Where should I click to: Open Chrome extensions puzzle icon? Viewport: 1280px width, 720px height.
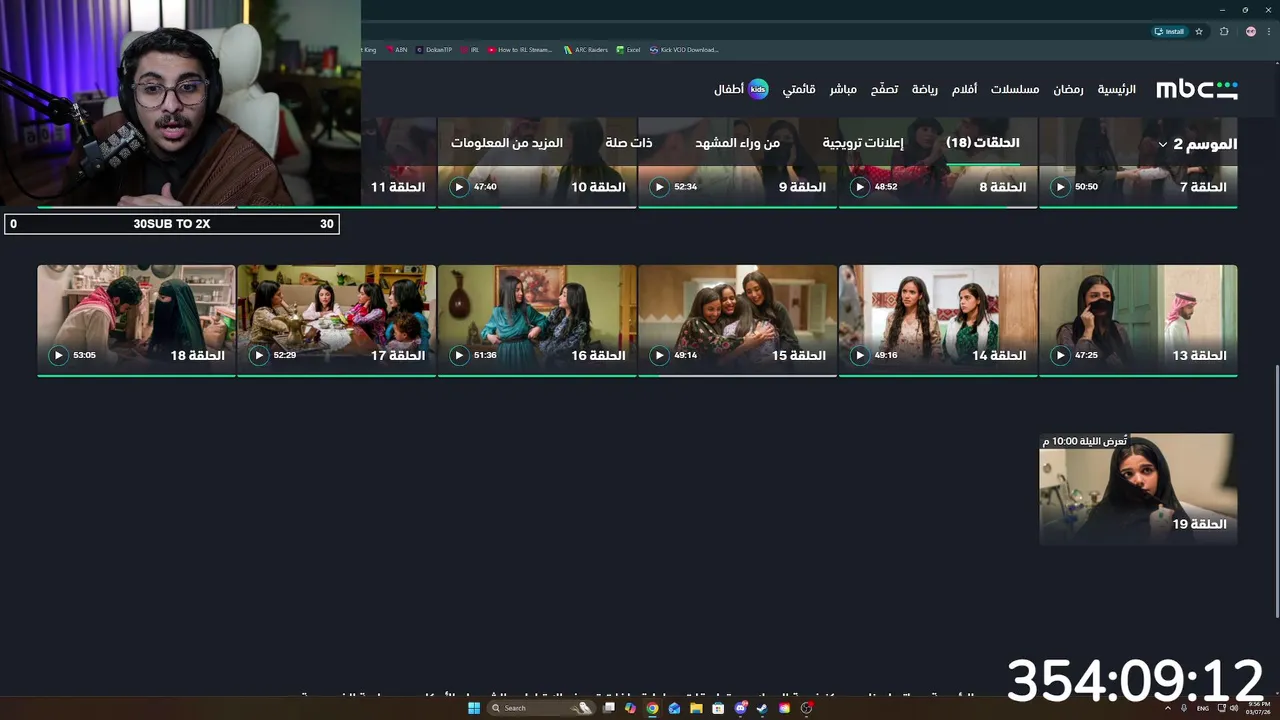[1224, 31]
